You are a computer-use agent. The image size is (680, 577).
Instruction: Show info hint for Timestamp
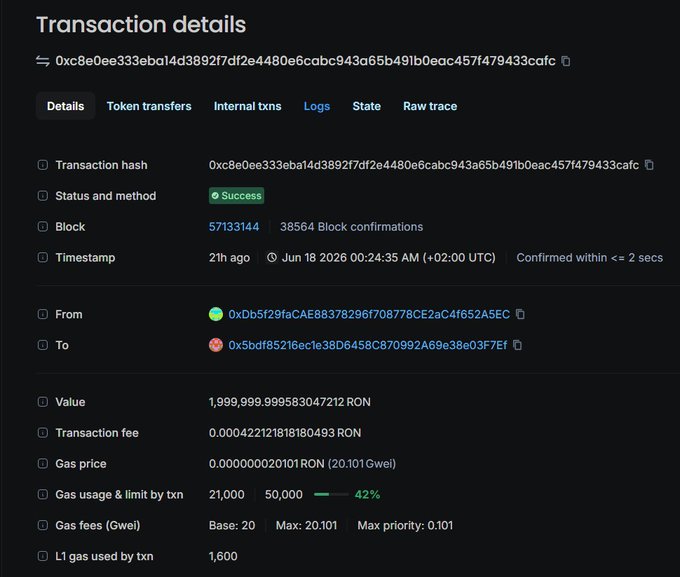pos(42,257)
